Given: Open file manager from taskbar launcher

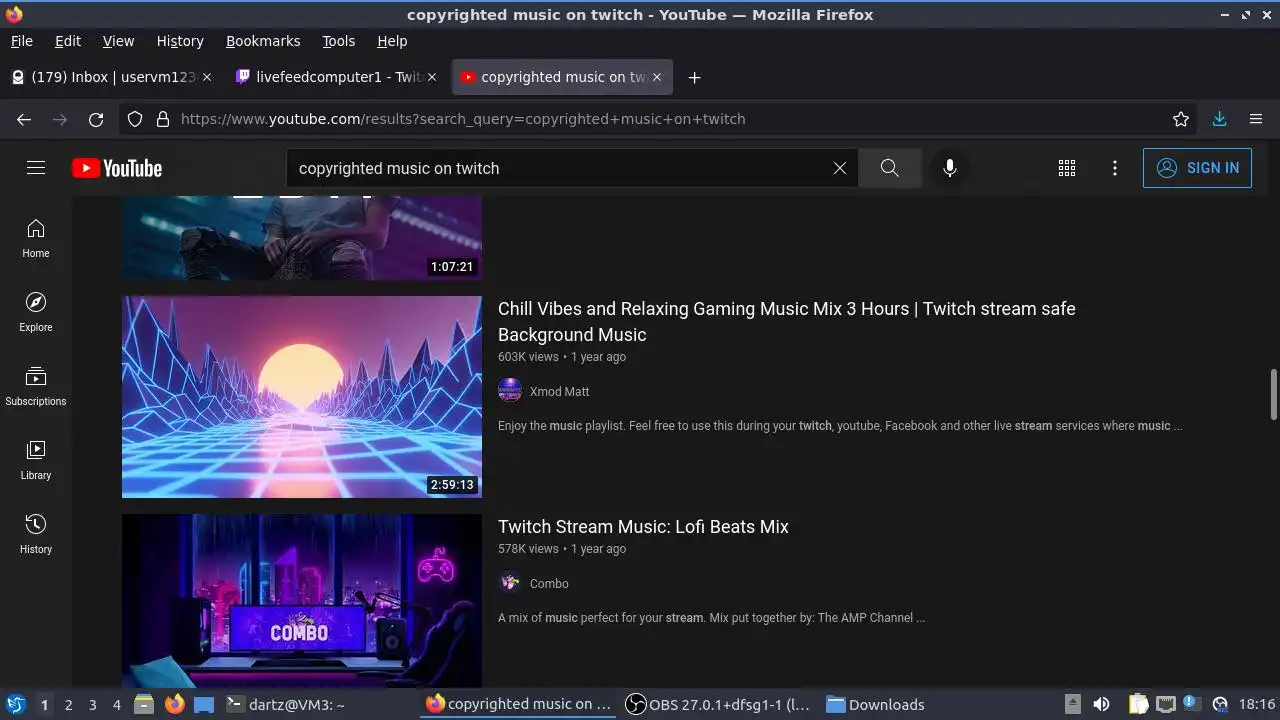Looking at the screenshot, I should [x=144, y=704].
